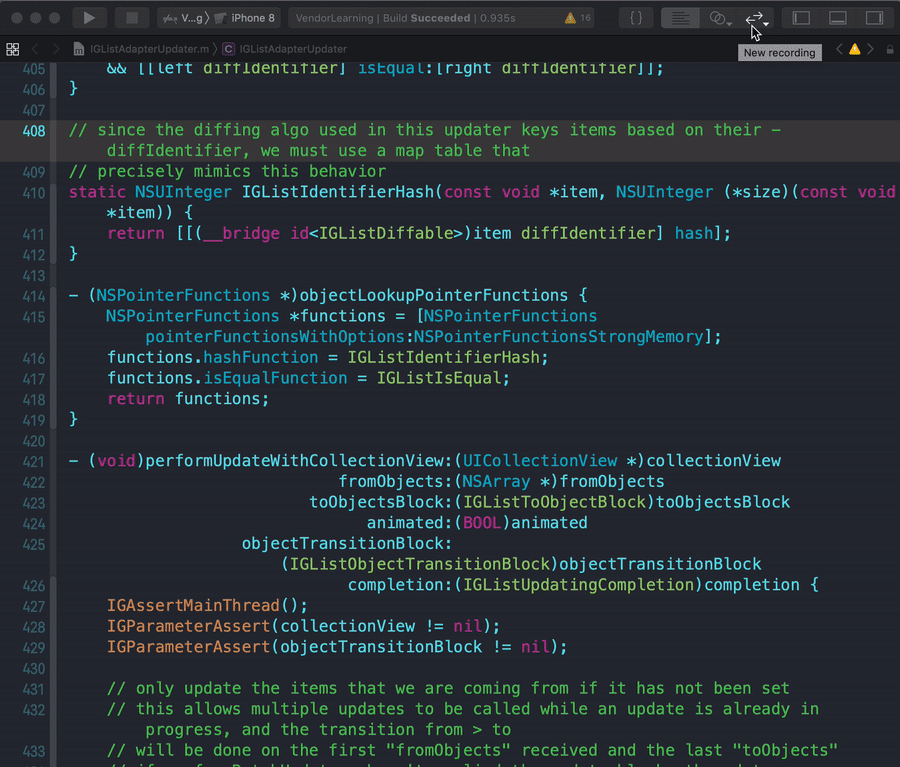Viewport: 900px width, 767px height.
Task: Open the Build Succeeded activity status
Action: (x=405, y=18)
